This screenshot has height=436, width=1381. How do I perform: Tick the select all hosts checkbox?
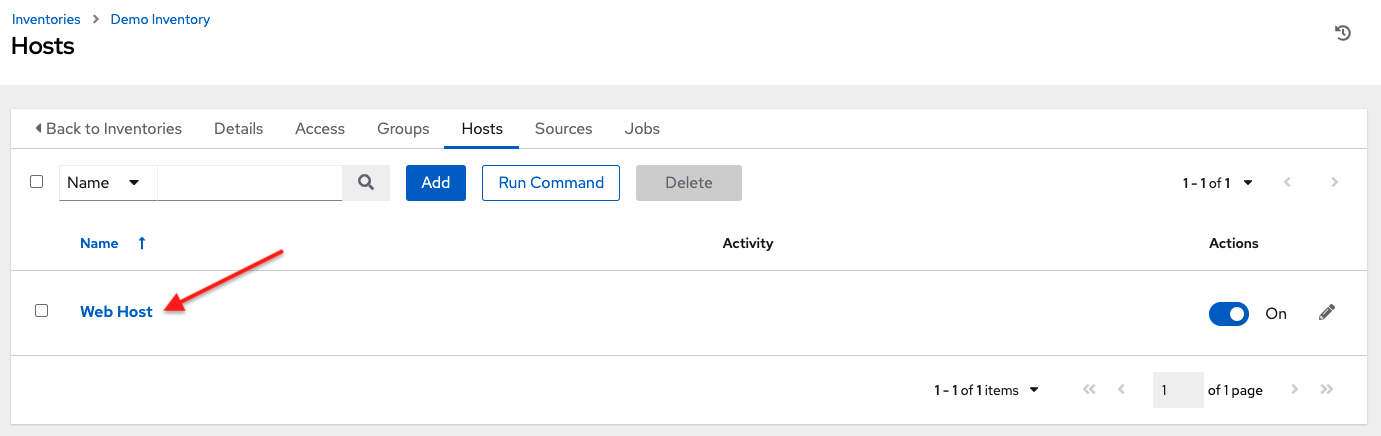point(37,182)
